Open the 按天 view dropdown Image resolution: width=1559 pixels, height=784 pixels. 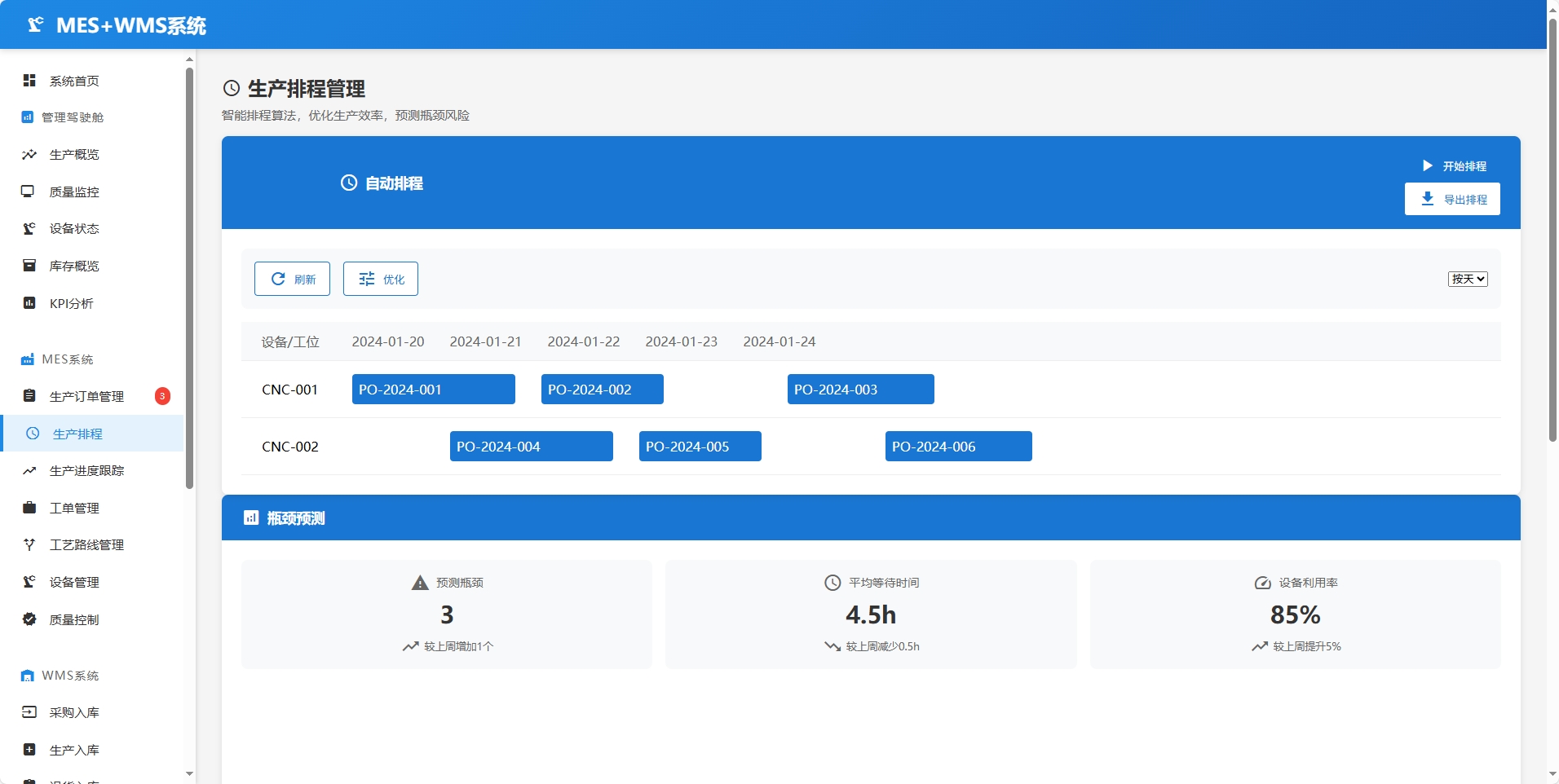[1468, 279]
